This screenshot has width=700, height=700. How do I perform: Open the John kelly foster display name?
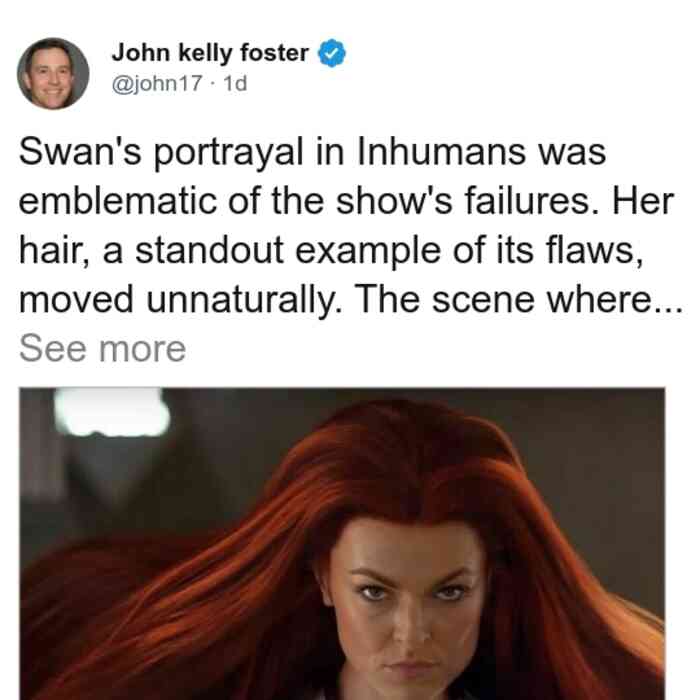tap(210, 53)
